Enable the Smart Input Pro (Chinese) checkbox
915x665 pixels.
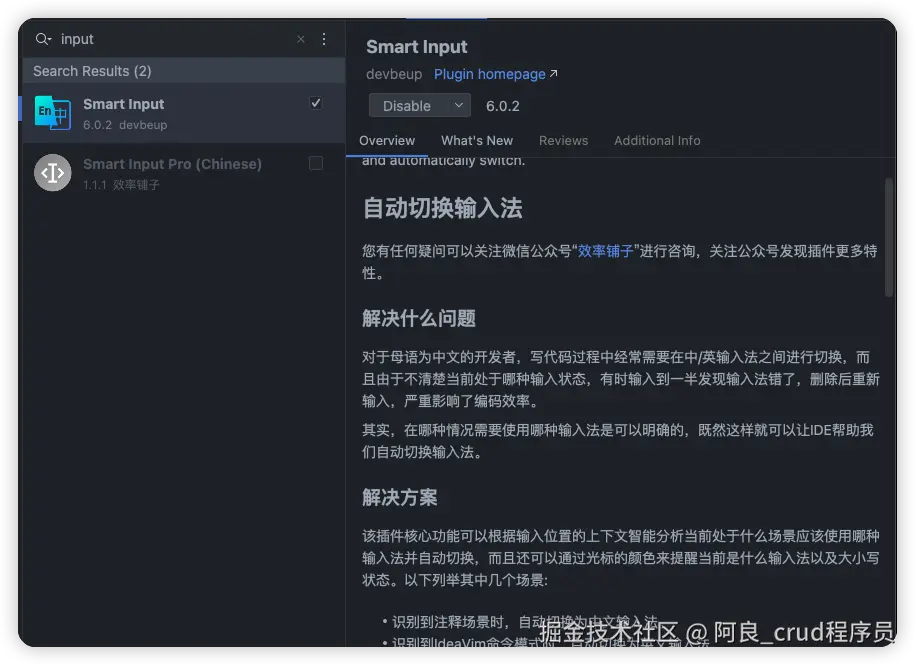coord(316,163)
